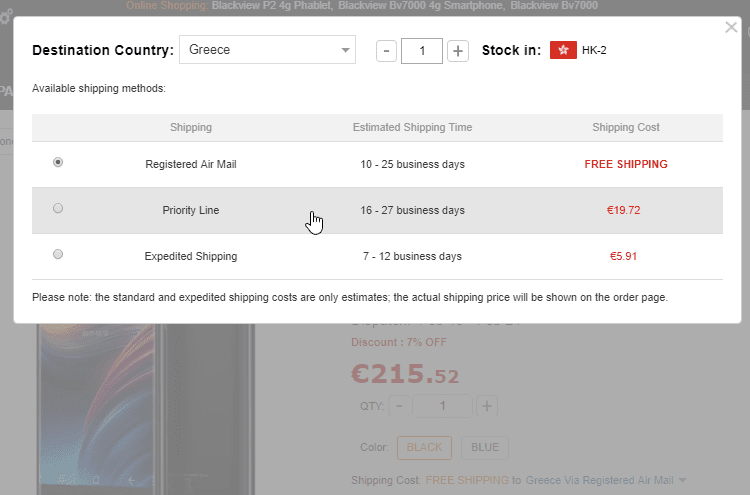Open the Destination Country dropdown

tap(266, 50)
